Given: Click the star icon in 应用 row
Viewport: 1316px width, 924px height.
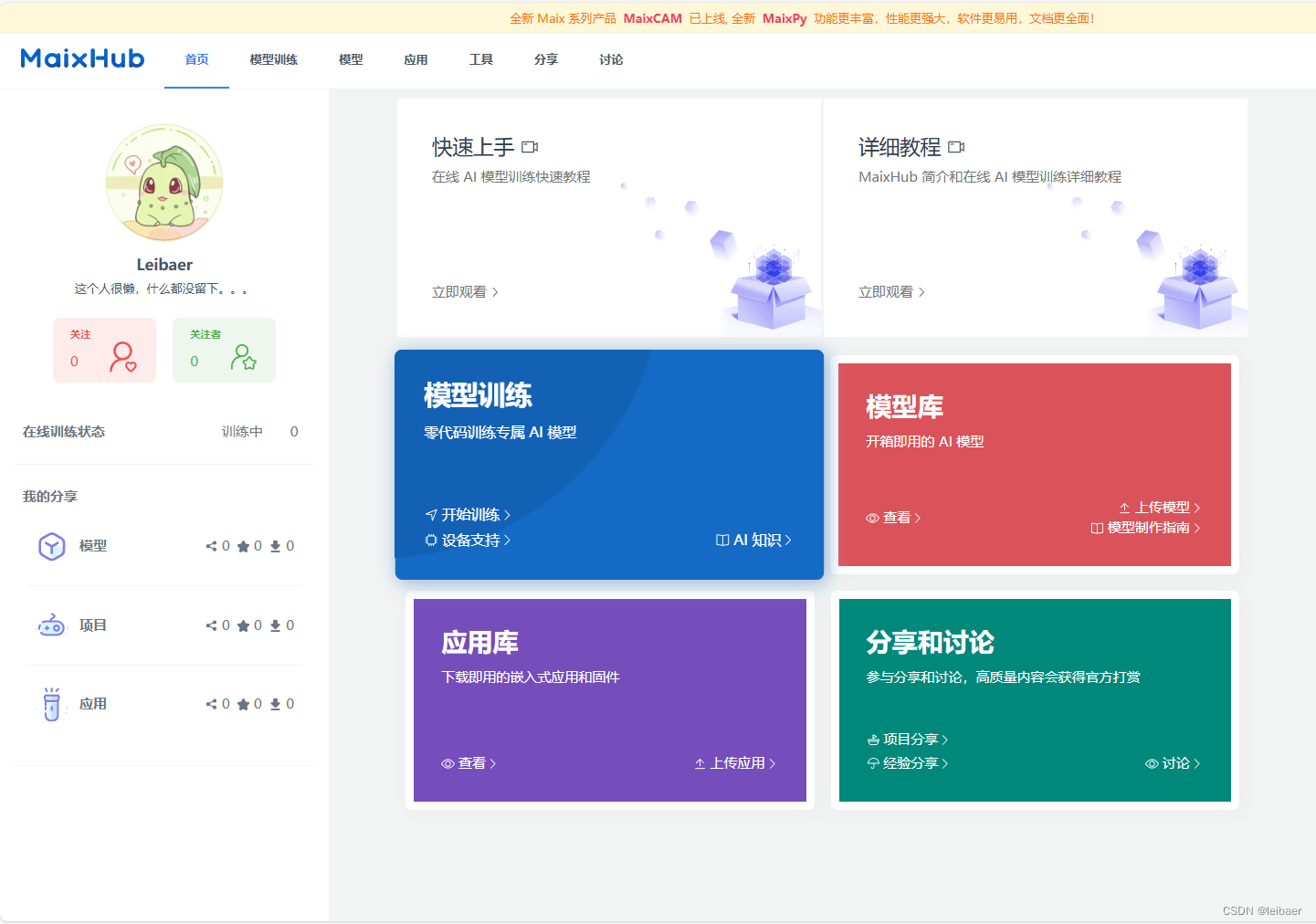Looking at the screenshot, I should click(x=243, y=704).
